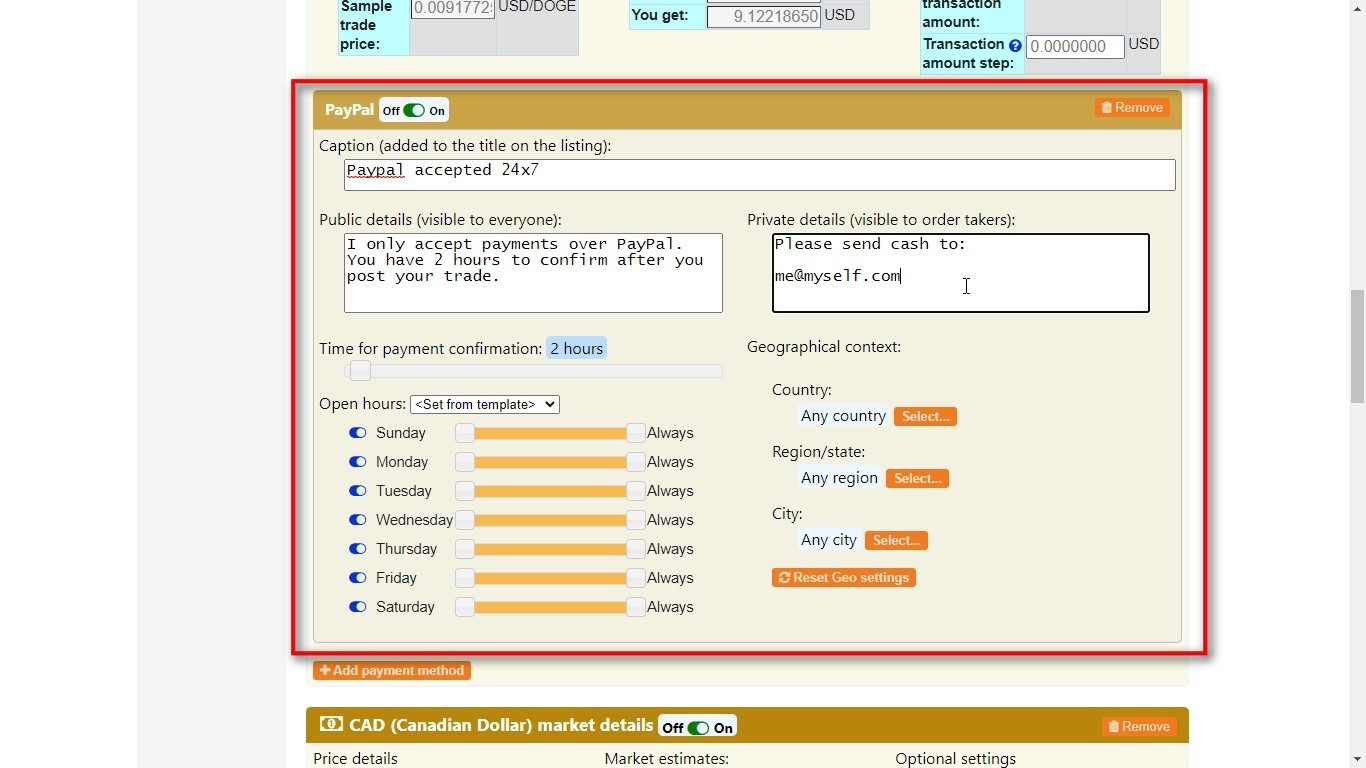The image size is (1366, 768).
Task: Click Select next to Any region
Action: (x=917, y=479)
